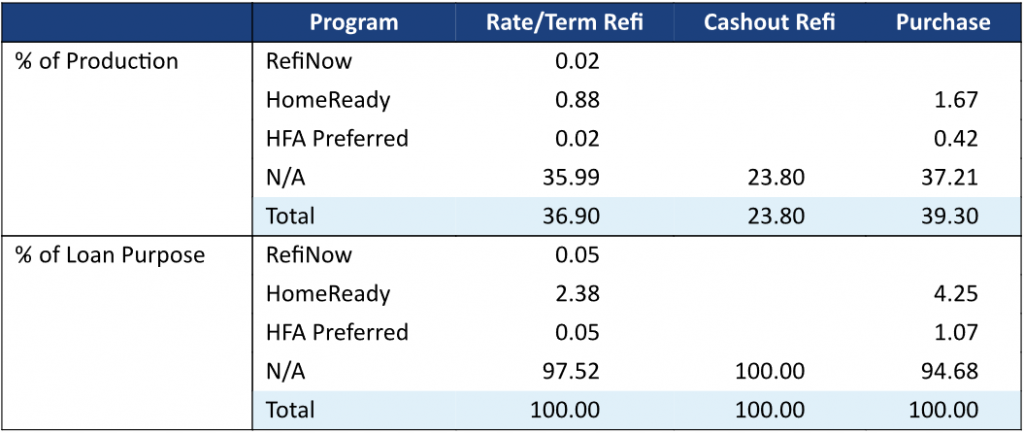The image size is (1024, 433).
Task: Click the 0.88 HomeReady Rate/Term value
Action: pos(577,100)
